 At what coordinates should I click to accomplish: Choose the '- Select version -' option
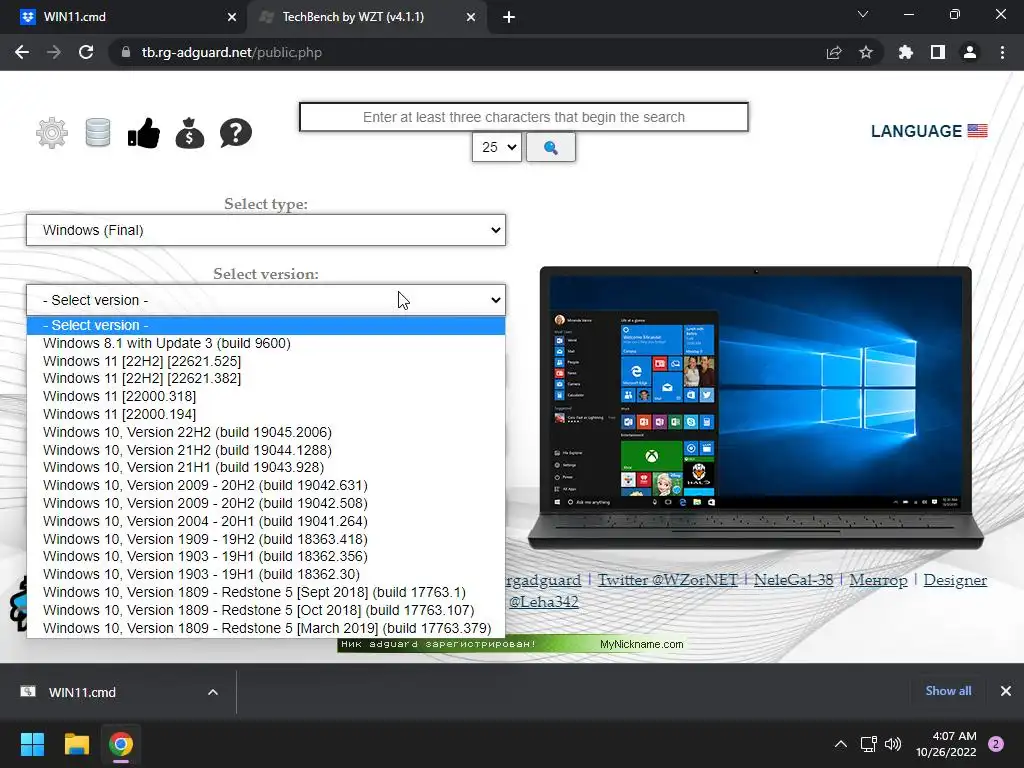(x=266, y=325)
